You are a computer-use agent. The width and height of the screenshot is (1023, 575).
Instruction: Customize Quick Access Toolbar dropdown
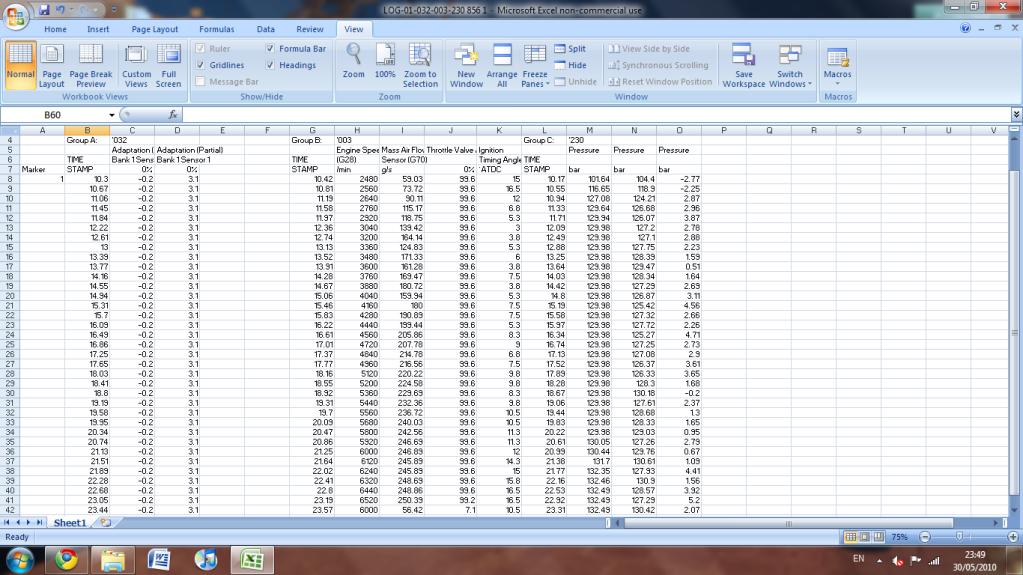click(x=114, y=10)
